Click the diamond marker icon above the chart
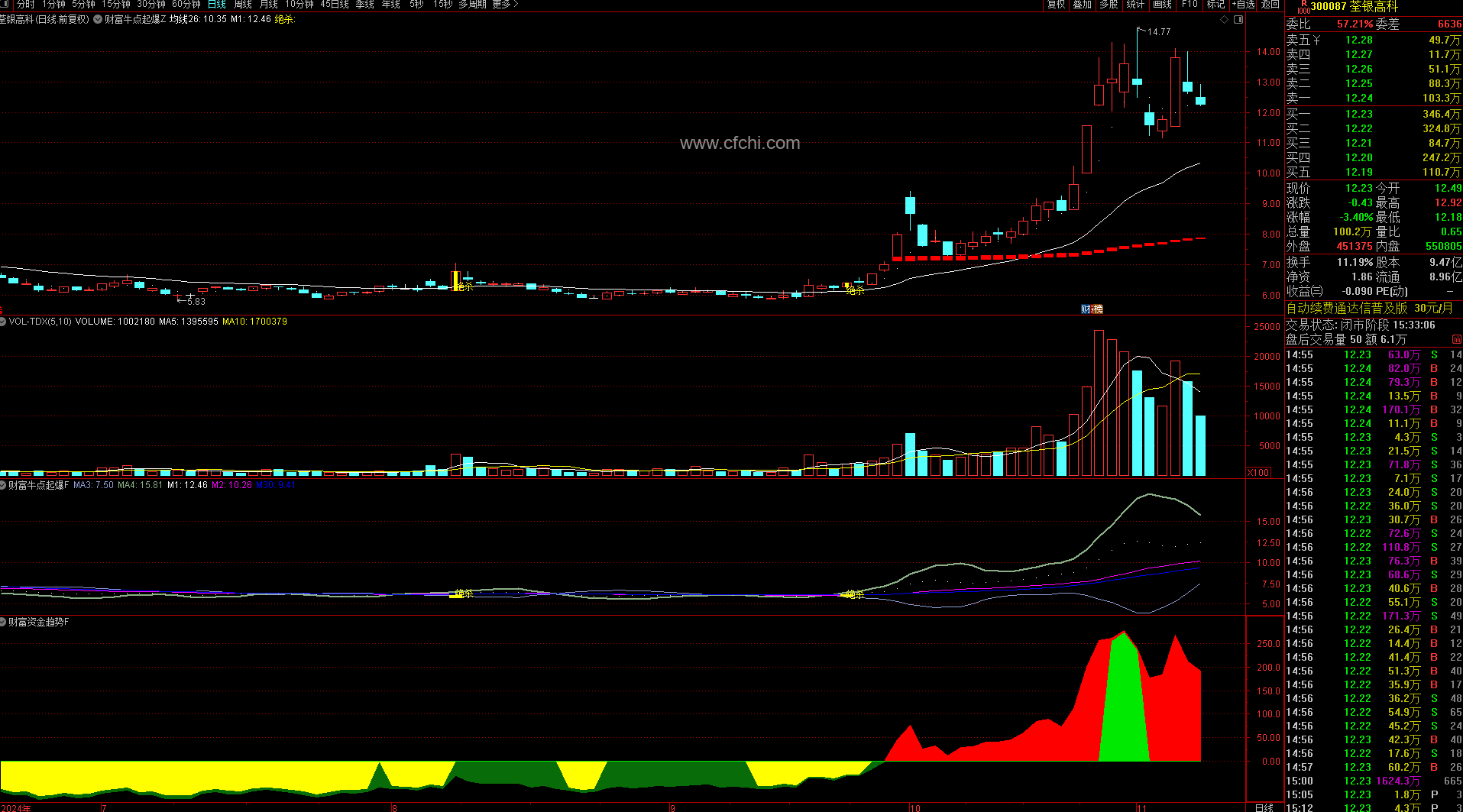 1225,19
